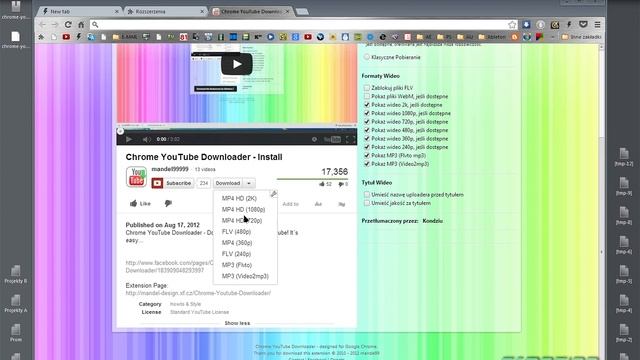Viewport: 640px width, 360px height.
Task: Switch to the Rozszerzenia tab
Action: 165,11
